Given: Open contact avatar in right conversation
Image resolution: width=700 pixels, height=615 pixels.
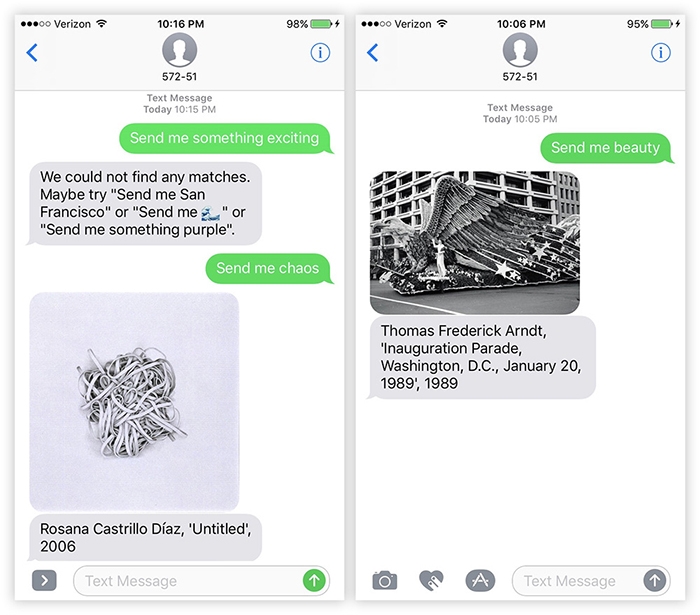Looking at the screenshot, I should 520,50.
